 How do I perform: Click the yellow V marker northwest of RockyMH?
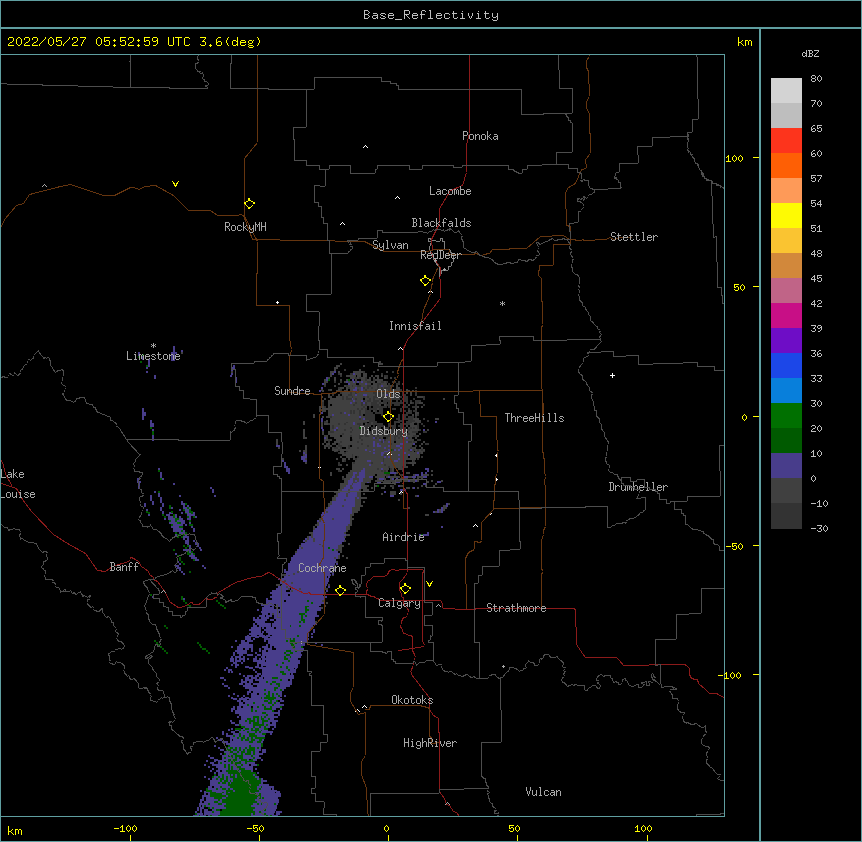coord(175,184)
